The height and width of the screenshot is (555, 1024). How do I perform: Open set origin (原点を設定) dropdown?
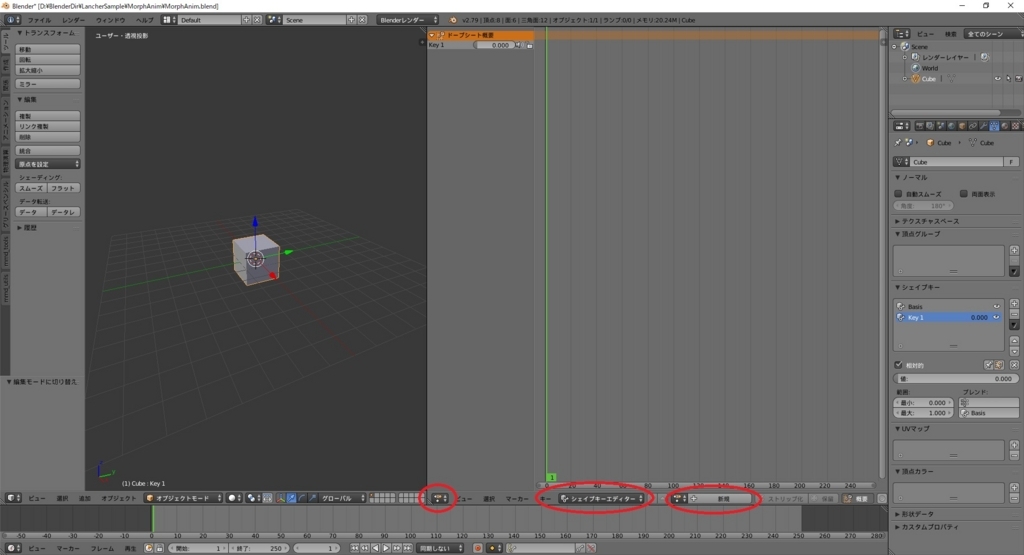point(48,164)
